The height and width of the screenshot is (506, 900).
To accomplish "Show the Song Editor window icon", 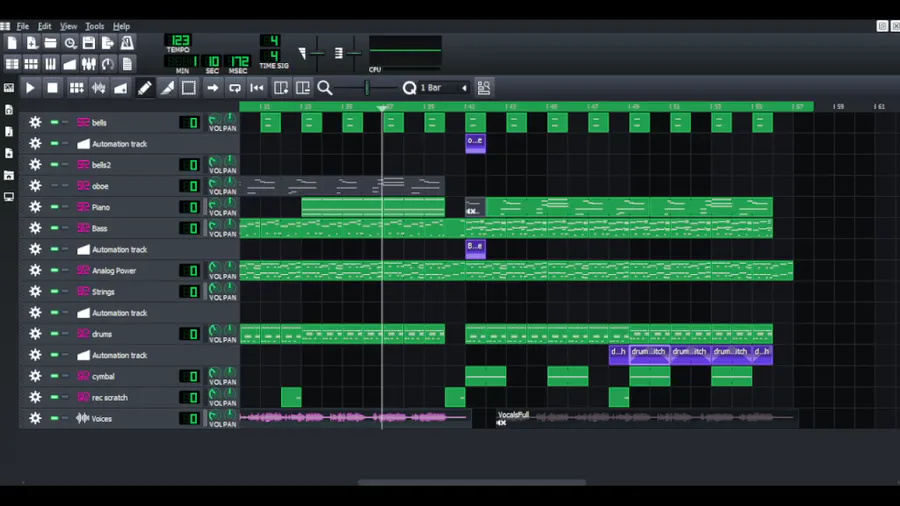I will 12,64.
